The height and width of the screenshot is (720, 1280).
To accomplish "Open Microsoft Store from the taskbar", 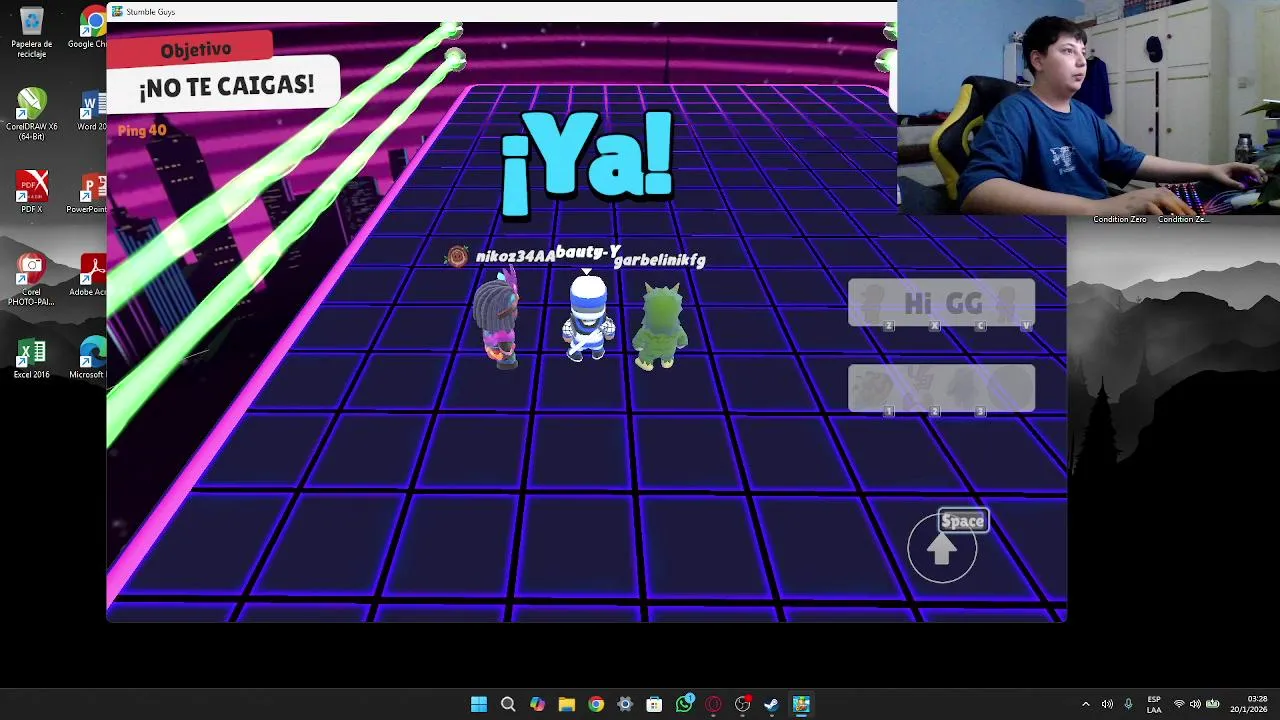I will (654, 704).
